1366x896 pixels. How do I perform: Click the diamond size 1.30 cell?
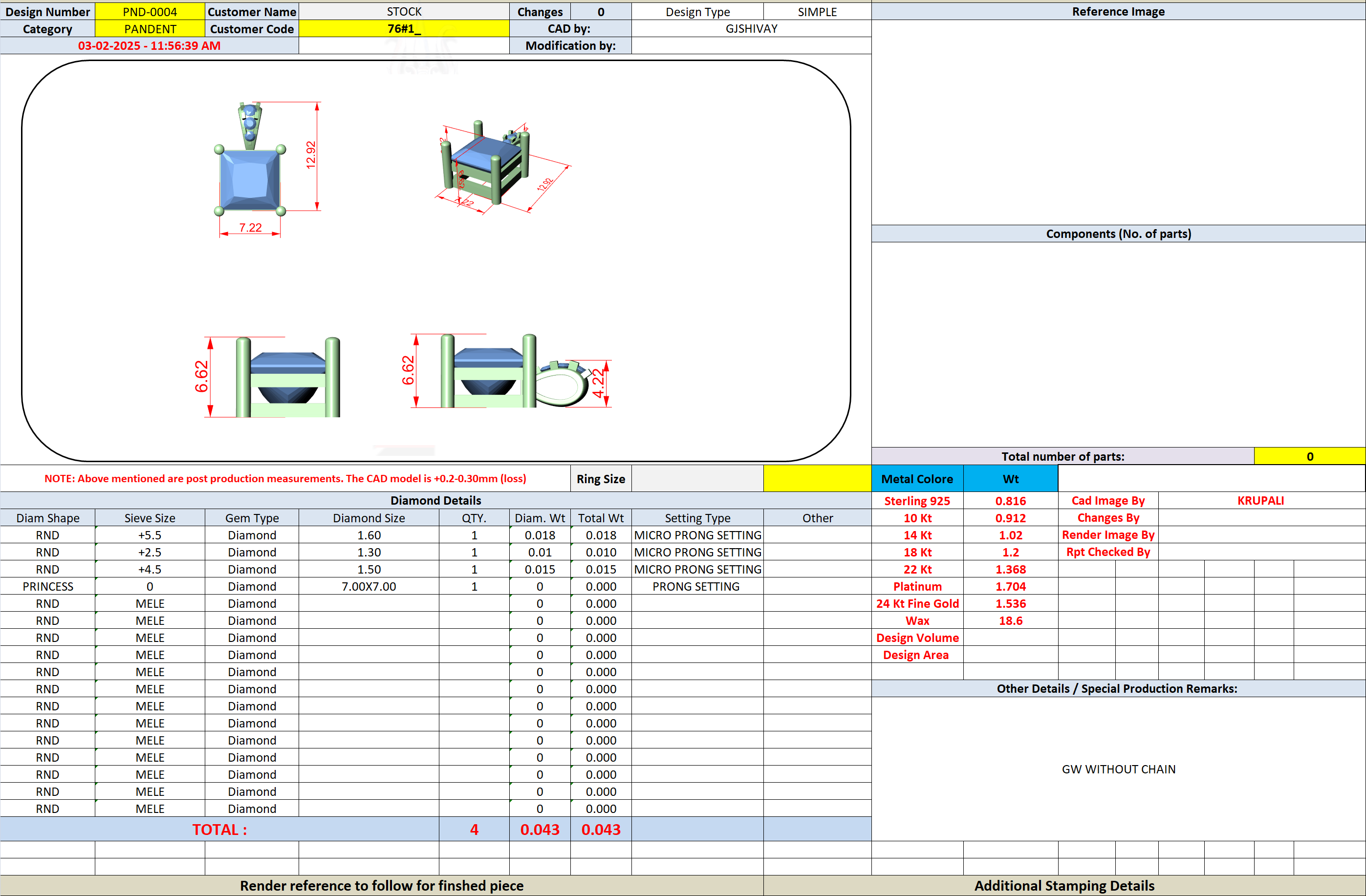click(369, 553)
